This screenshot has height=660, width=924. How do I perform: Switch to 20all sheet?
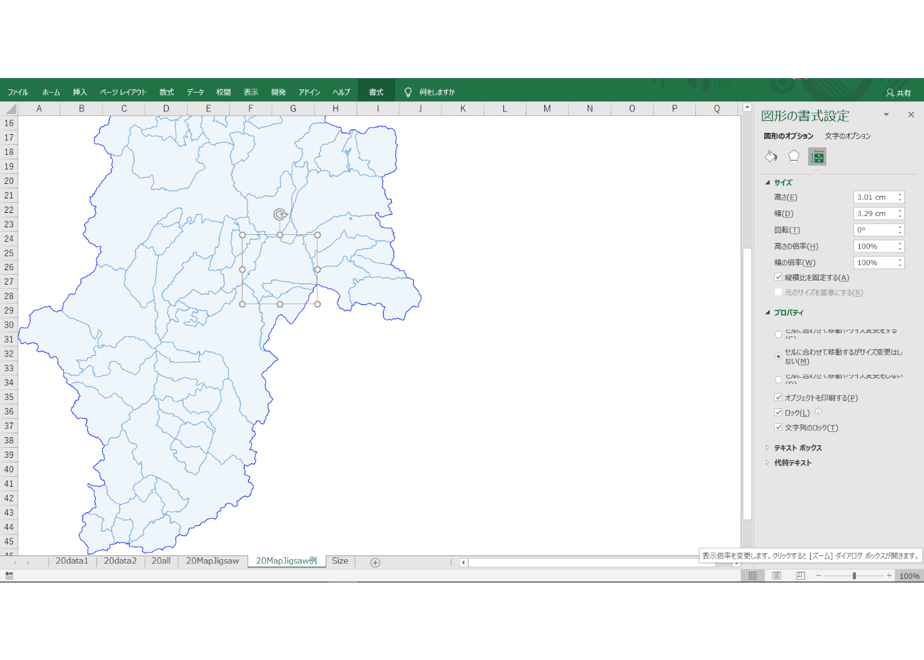(x=161, y=561)
